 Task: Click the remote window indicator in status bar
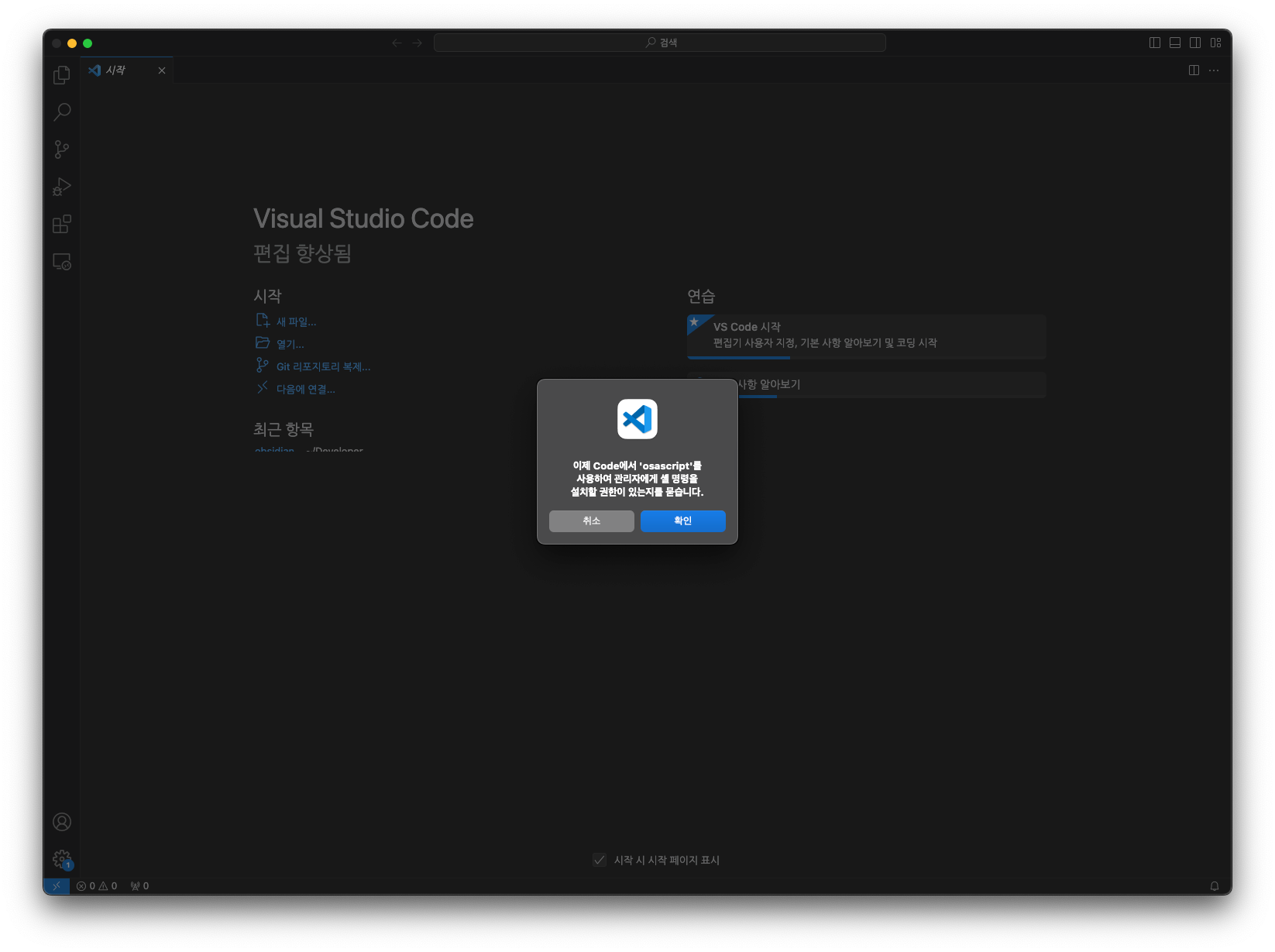(57, 886)
